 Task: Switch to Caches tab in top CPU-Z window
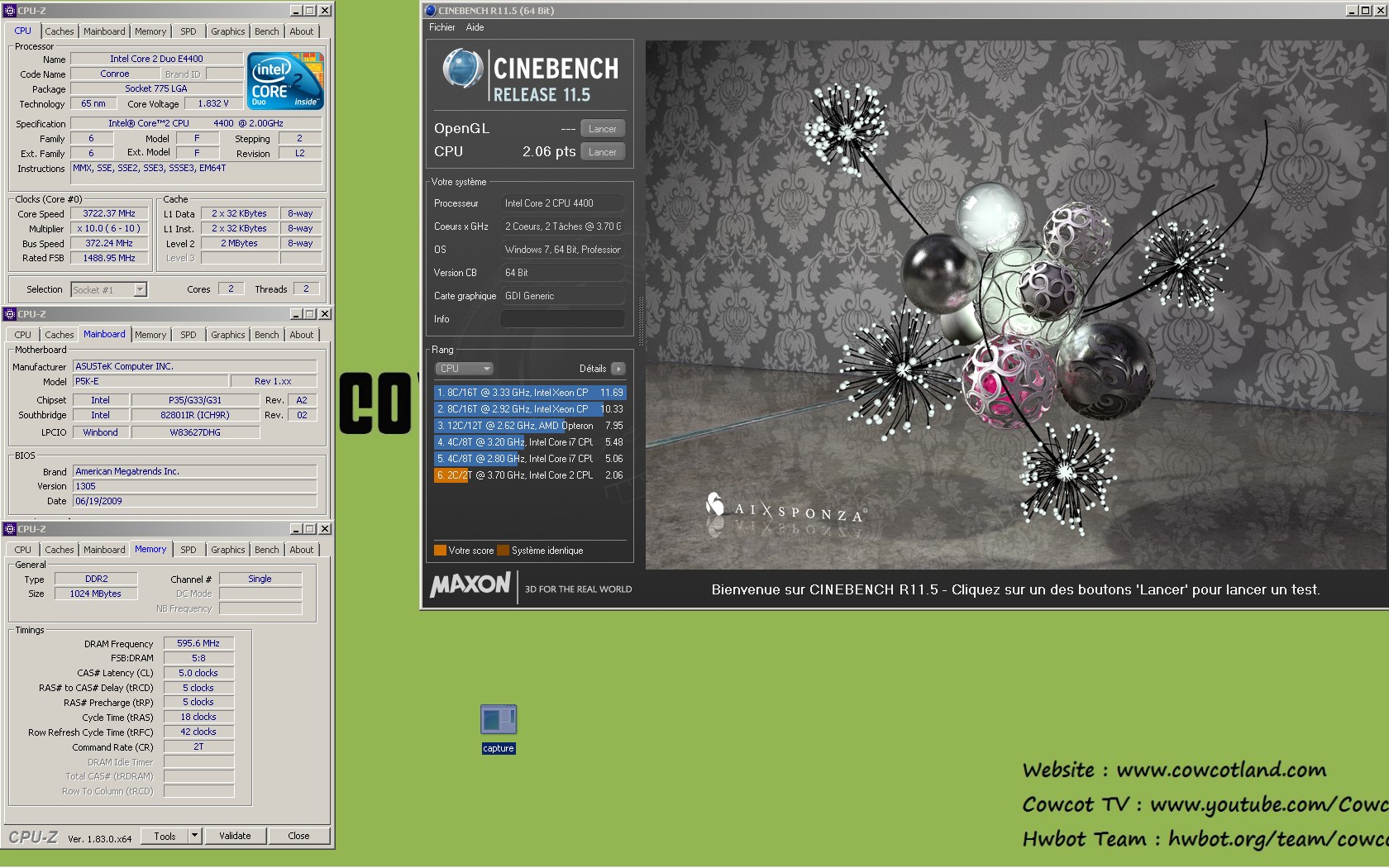click(60, 31)
